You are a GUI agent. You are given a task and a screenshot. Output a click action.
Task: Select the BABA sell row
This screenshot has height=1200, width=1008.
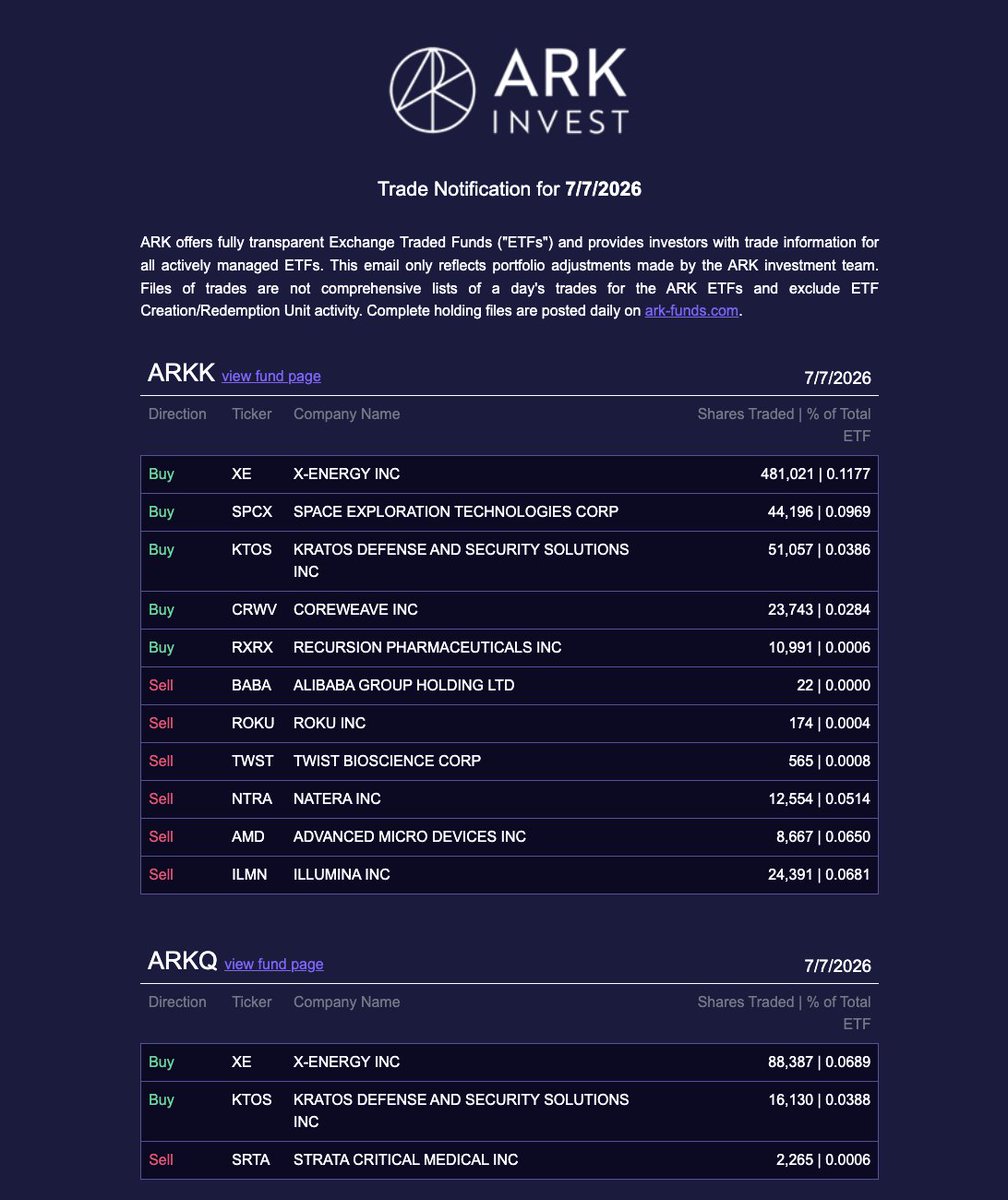click(509, 686)
